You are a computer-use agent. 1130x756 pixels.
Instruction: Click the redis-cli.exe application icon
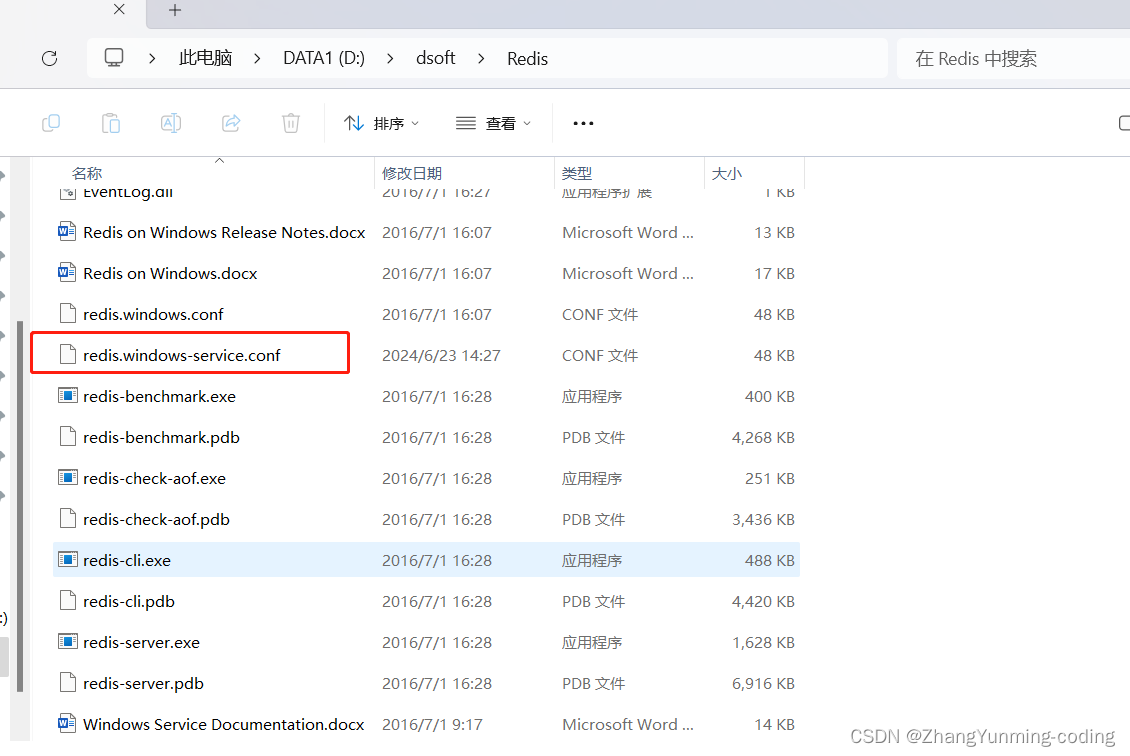pyautogui.click(x=68, y=560)
